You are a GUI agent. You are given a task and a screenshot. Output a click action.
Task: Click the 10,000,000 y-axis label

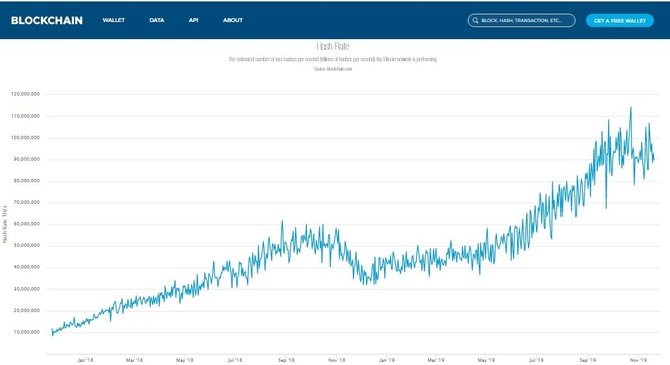click(x=26, y=332)
